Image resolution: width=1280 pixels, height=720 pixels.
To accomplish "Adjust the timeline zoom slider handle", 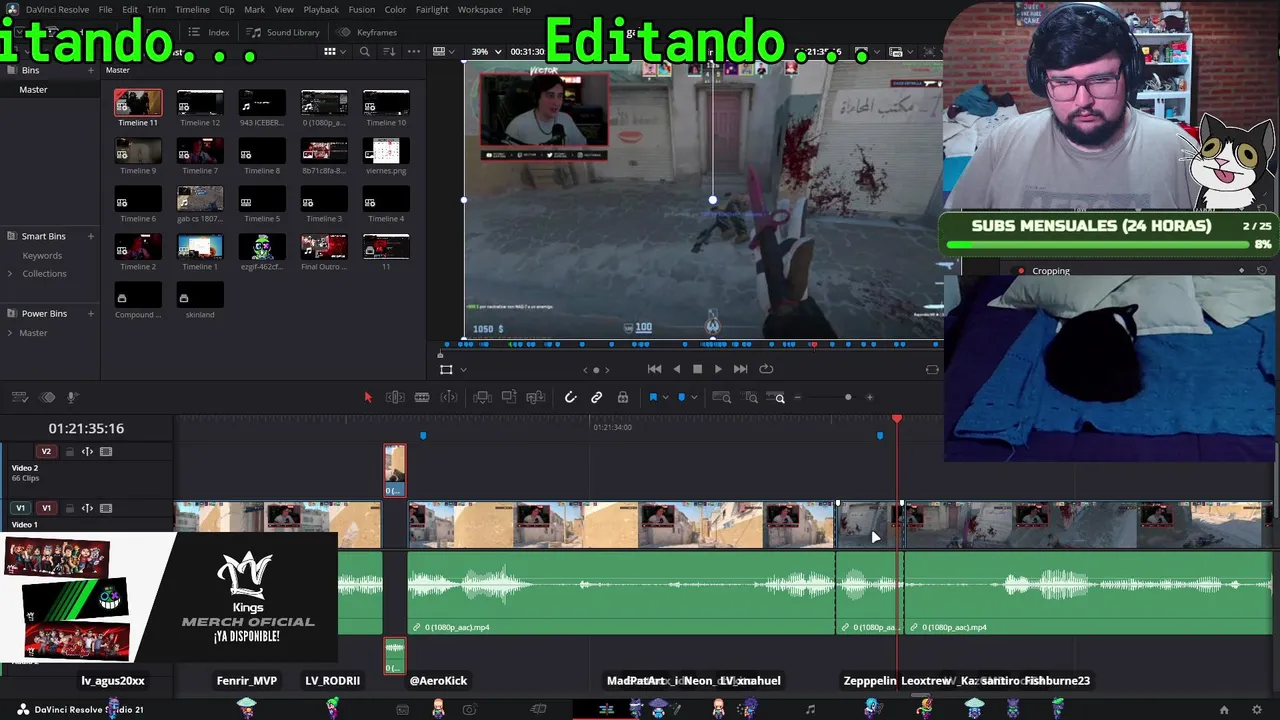I will [x=848, y=398].
